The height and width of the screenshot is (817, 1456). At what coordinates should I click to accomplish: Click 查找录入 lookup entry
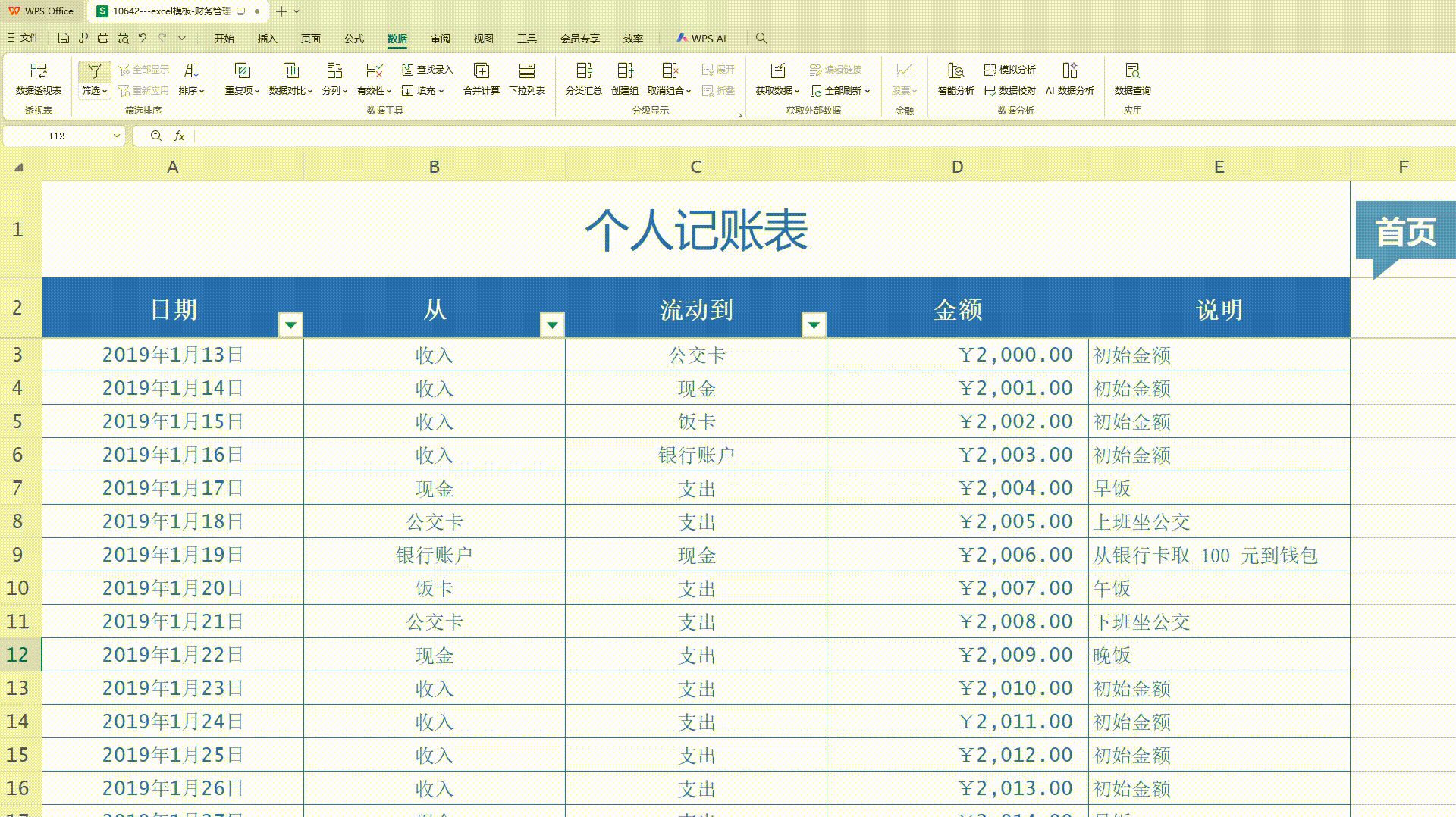(427, 70)
